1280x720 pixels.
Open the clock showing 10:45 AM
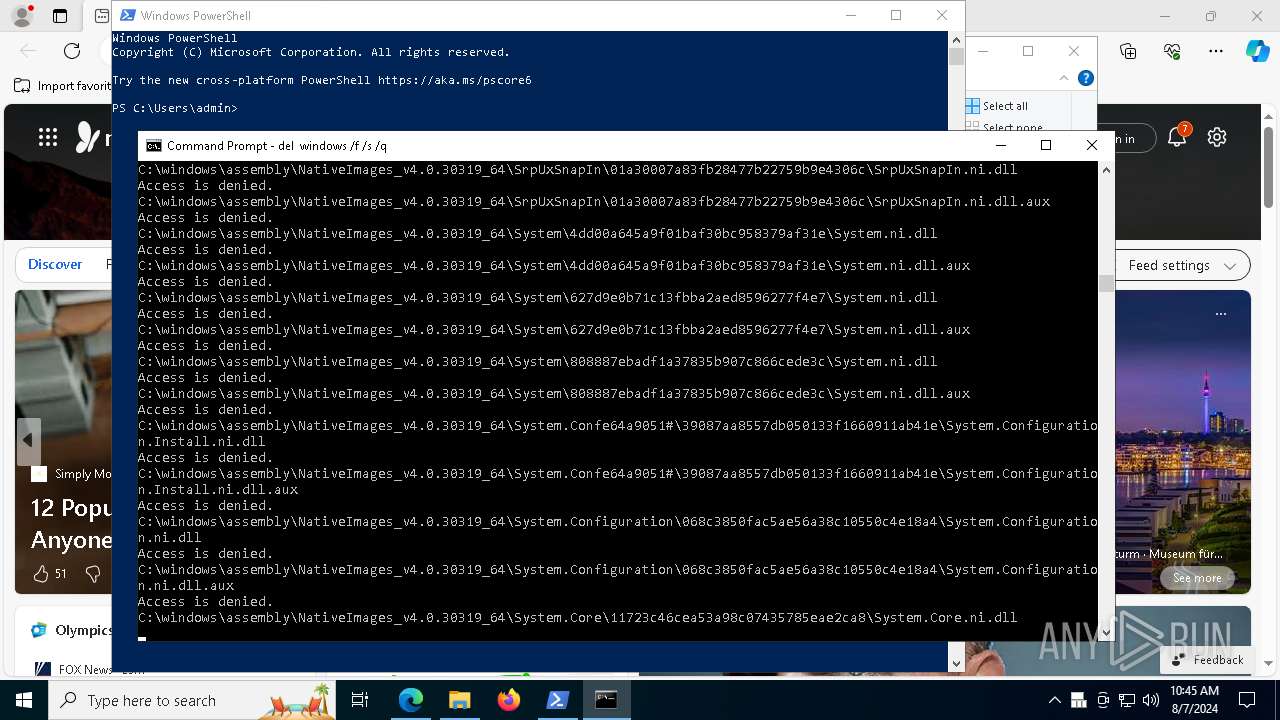click(1194, 700)
